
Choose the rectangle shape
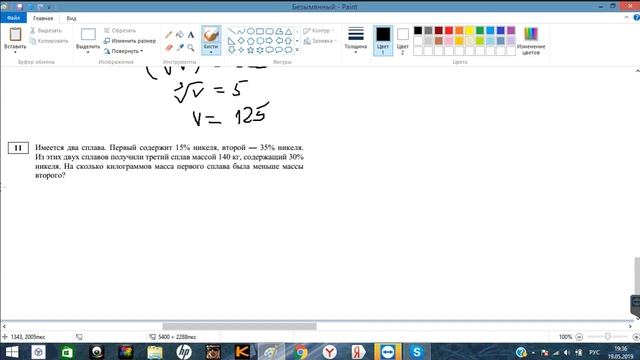[260, 31]
